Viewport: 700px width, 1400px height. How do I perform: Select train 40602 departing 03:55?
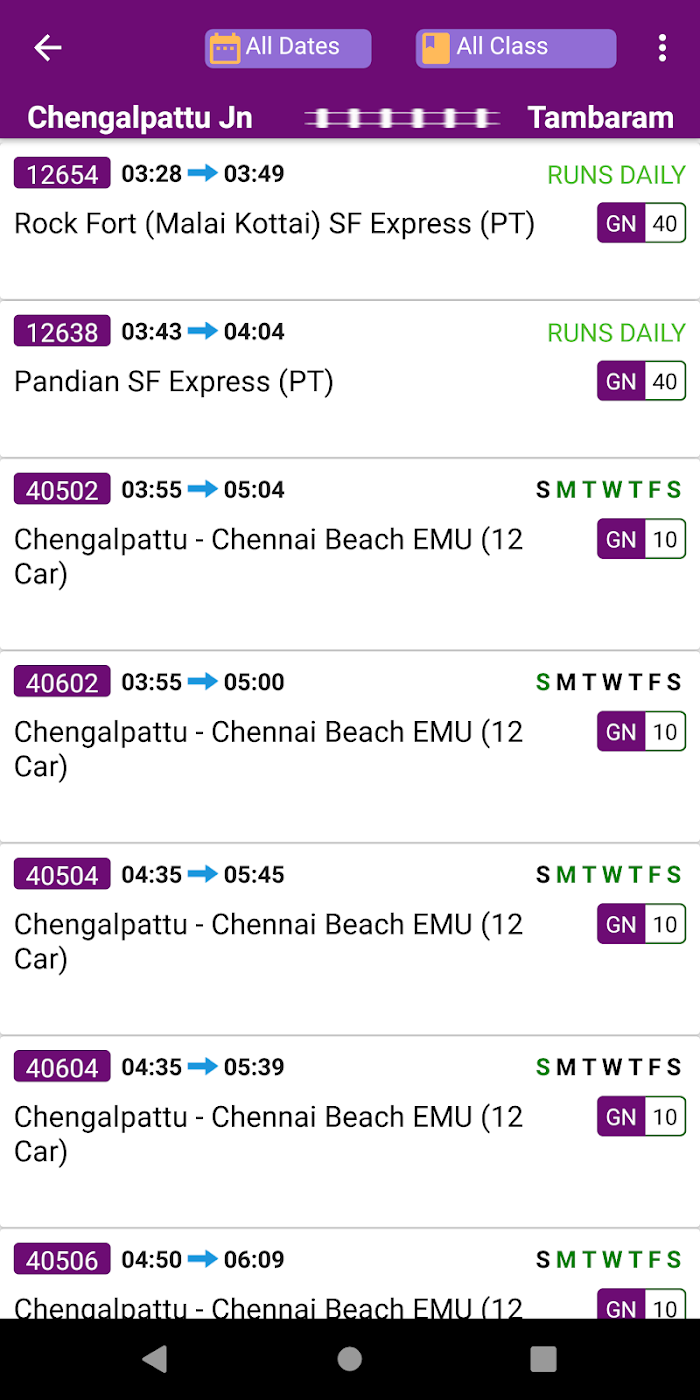point(350,746)
